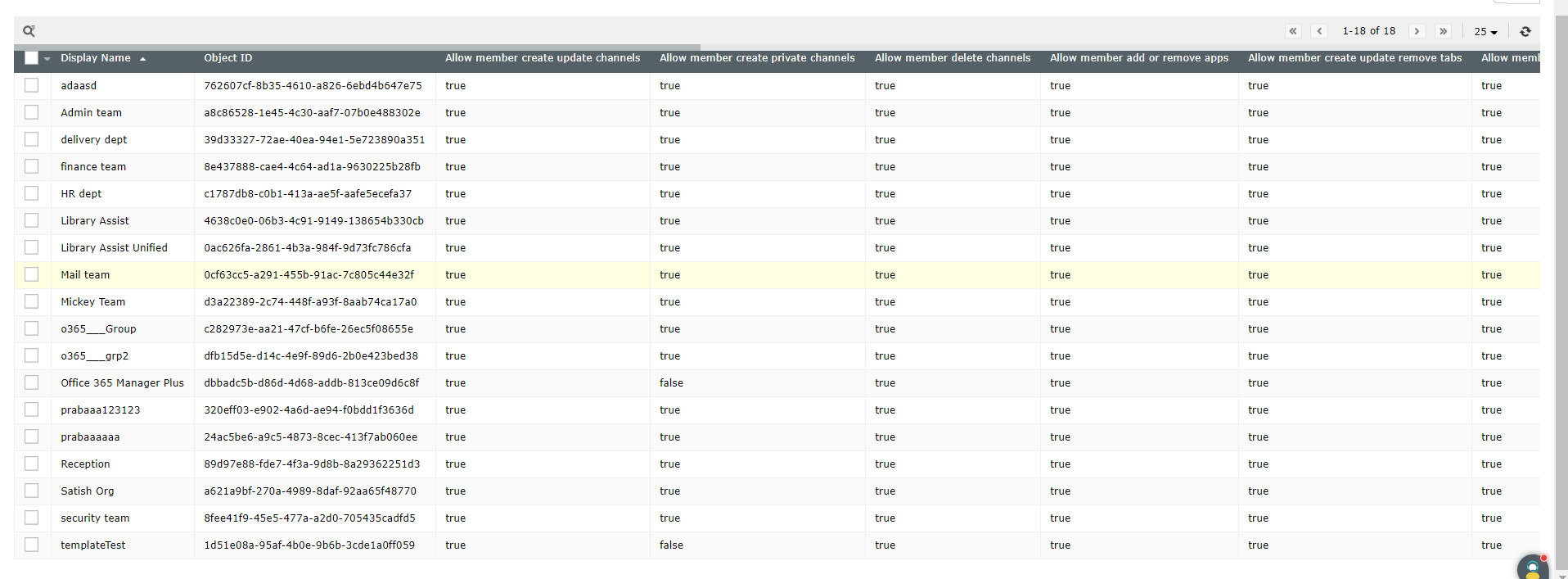Click the horizontal scrollbar above the table header
Image resolution: width=1568 pixels, height=579 pixels.
tap(357, 47)
